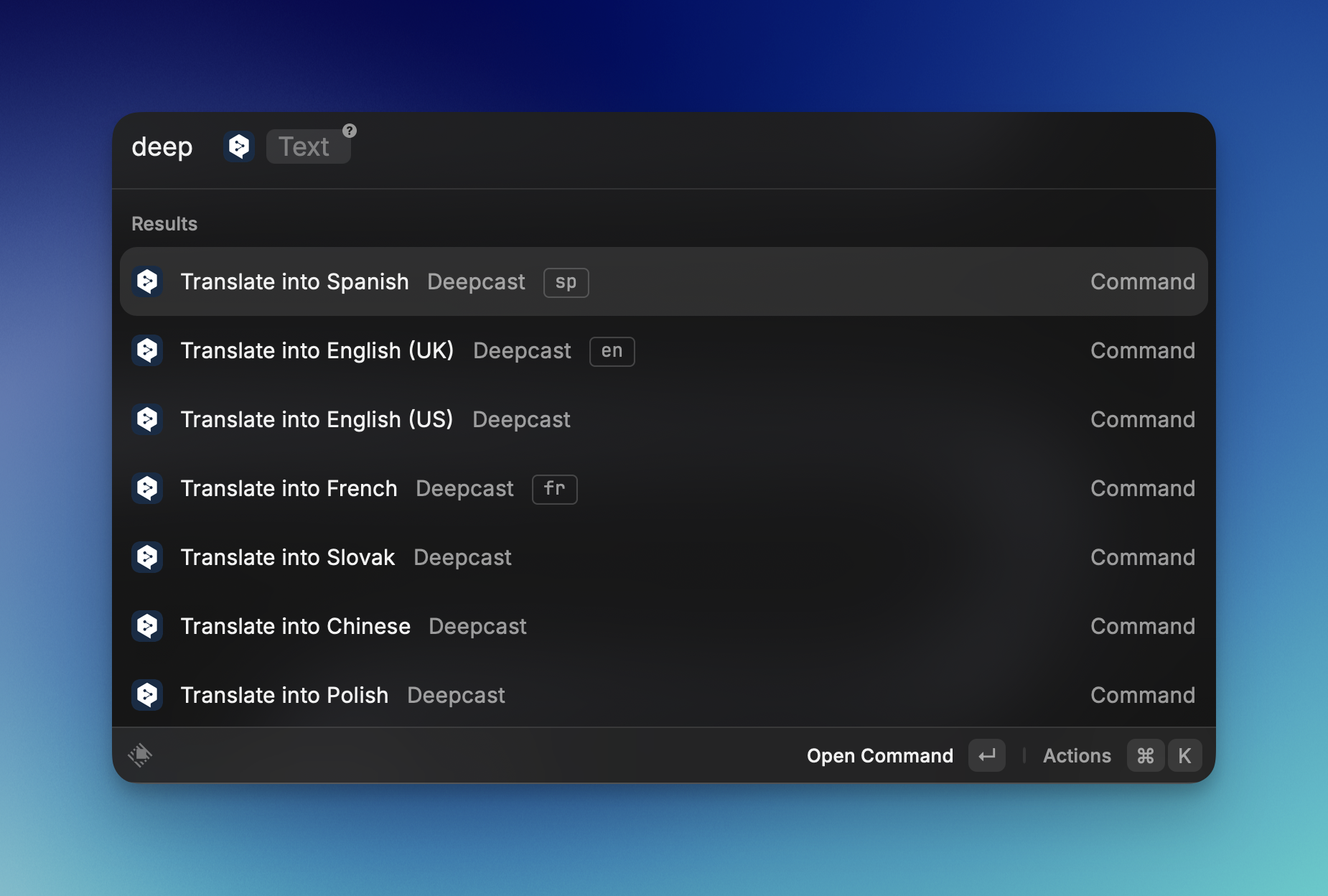Screen dimensions: 1328x896
Task: Click the Deepcast icon beside the search text
Action: tap(239, 146)
